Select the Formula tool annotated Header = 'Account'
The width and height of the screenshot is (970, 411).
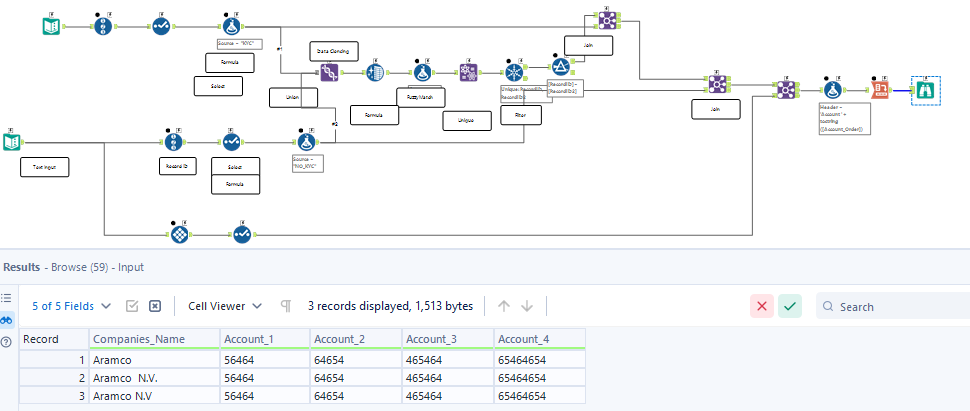[833, 90]
